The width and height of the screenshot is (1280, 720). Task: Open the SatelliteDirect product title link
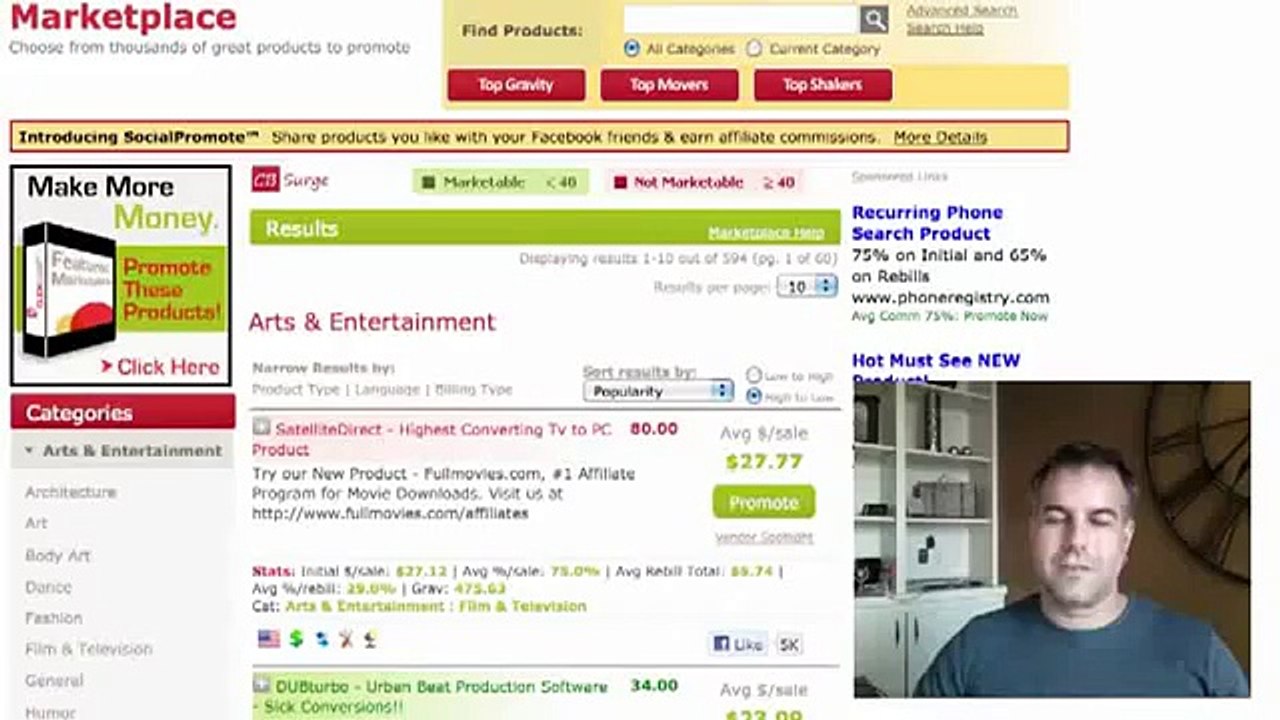tap(433, 439)
